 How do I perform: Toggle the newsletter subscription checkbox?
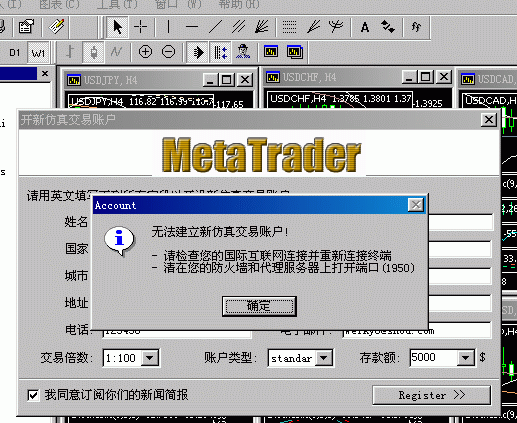pyautogui.click(x=33, y=395)
